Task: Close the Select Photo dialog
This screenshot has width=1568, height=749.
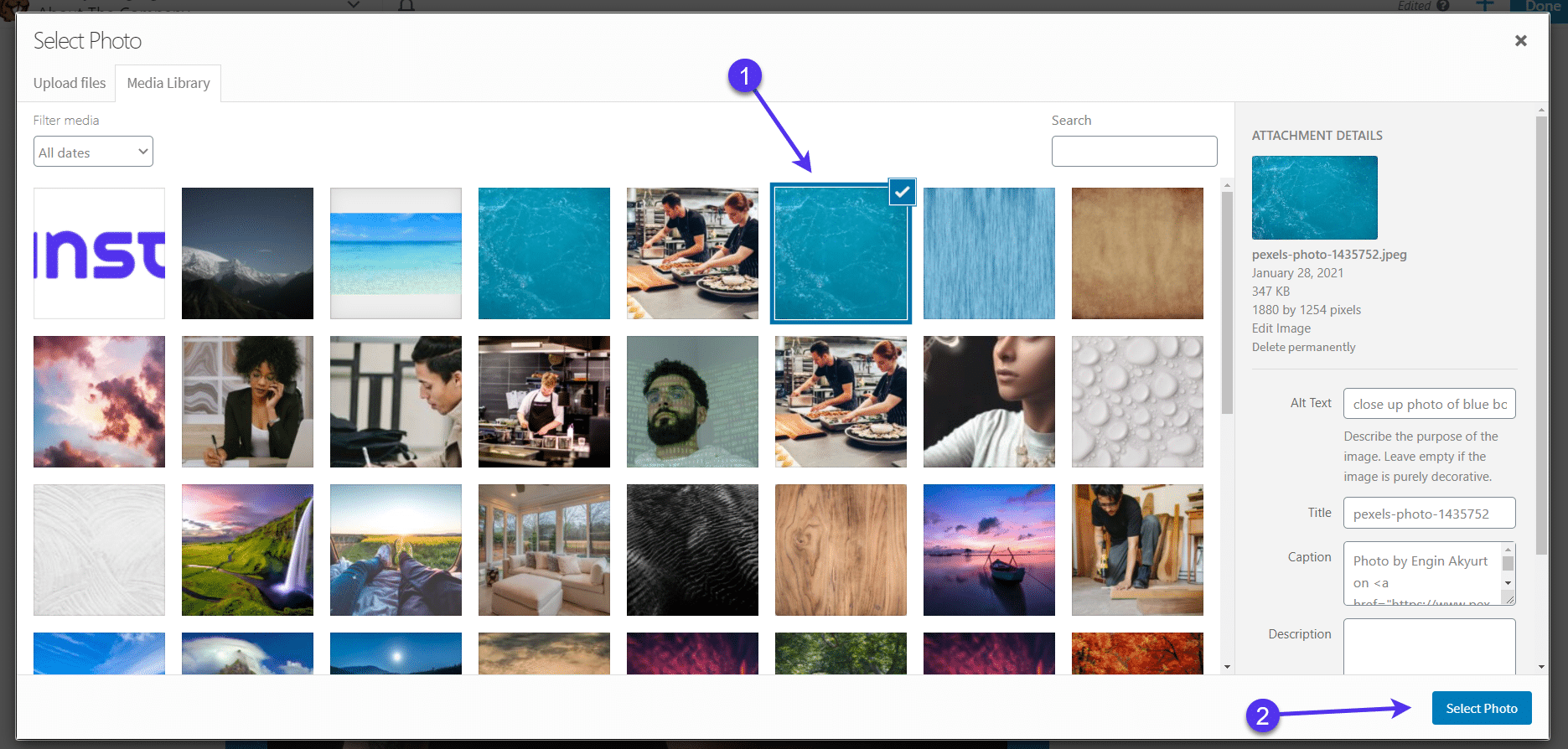Action: [1520, 41]
